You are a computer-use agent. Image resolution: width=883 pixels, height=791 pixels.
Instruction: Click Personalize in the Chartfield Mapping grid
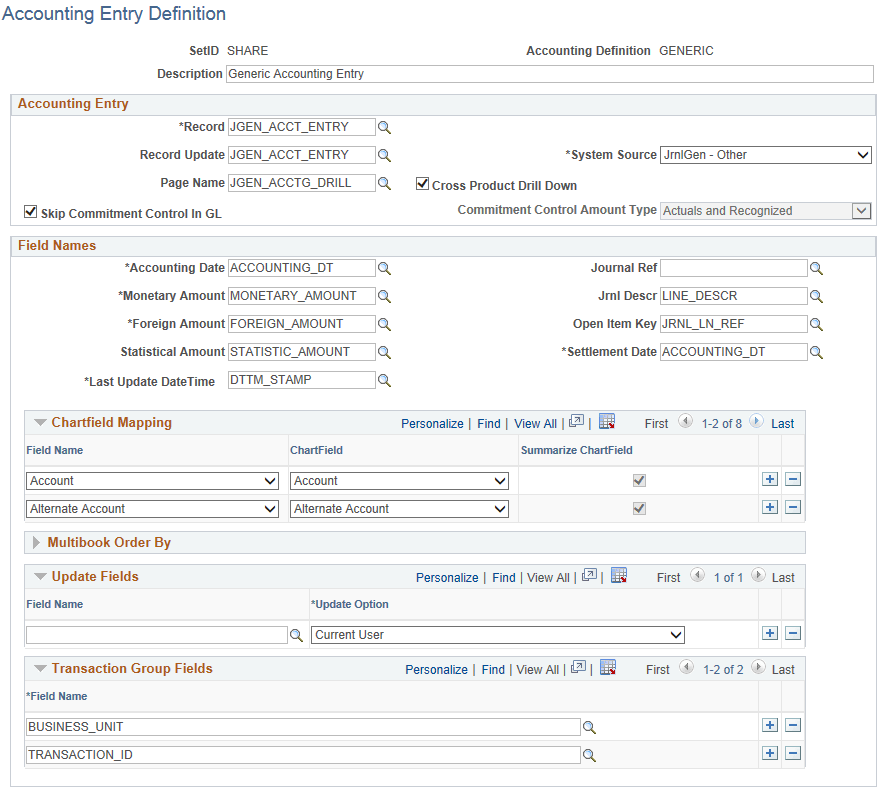432,423
